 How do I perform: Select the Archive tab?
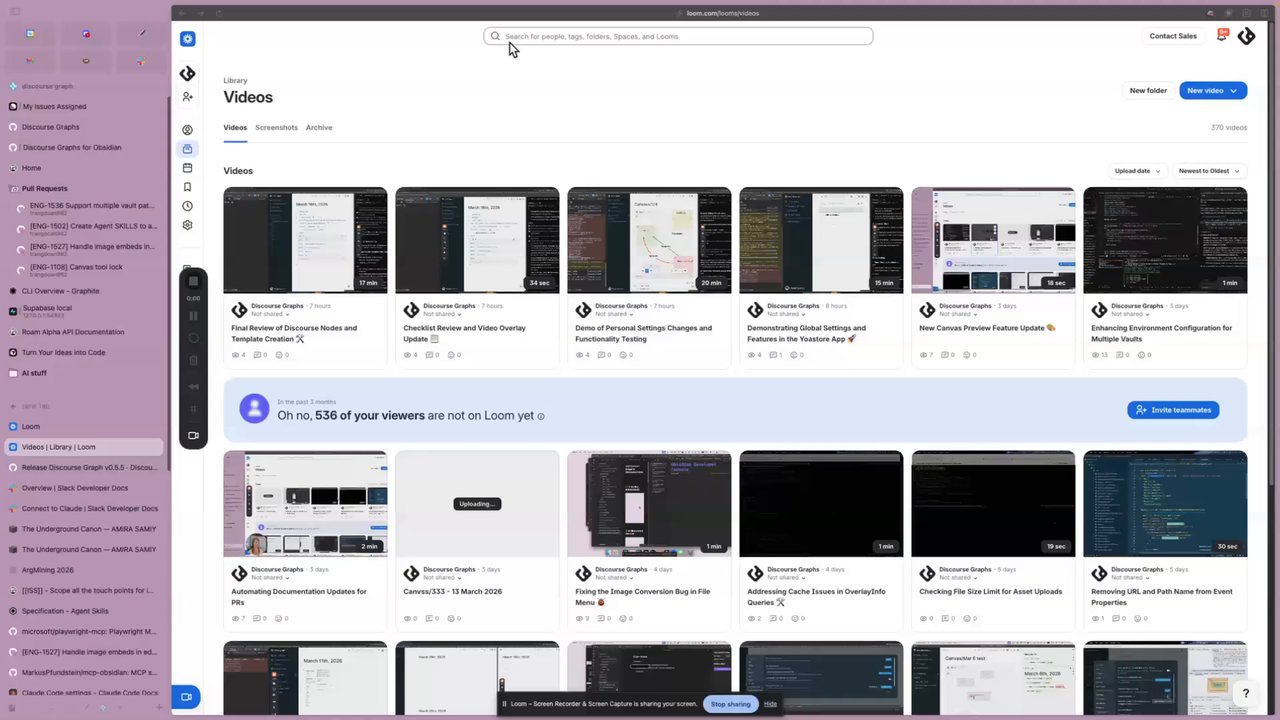tap(319, 128)
